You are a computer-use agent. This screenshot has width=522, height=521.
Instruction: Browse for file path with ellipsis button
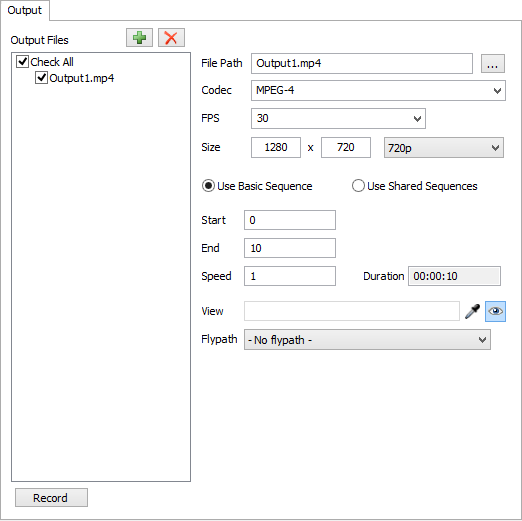[493, 63]
